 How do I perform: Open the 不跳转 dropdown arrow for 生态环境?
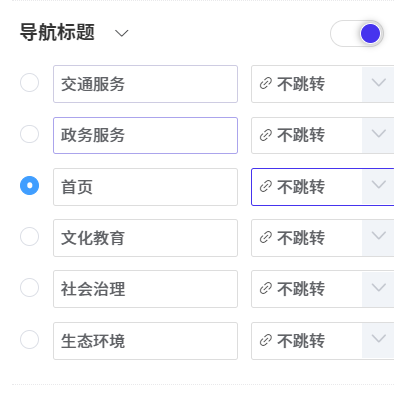coord(378,339)
